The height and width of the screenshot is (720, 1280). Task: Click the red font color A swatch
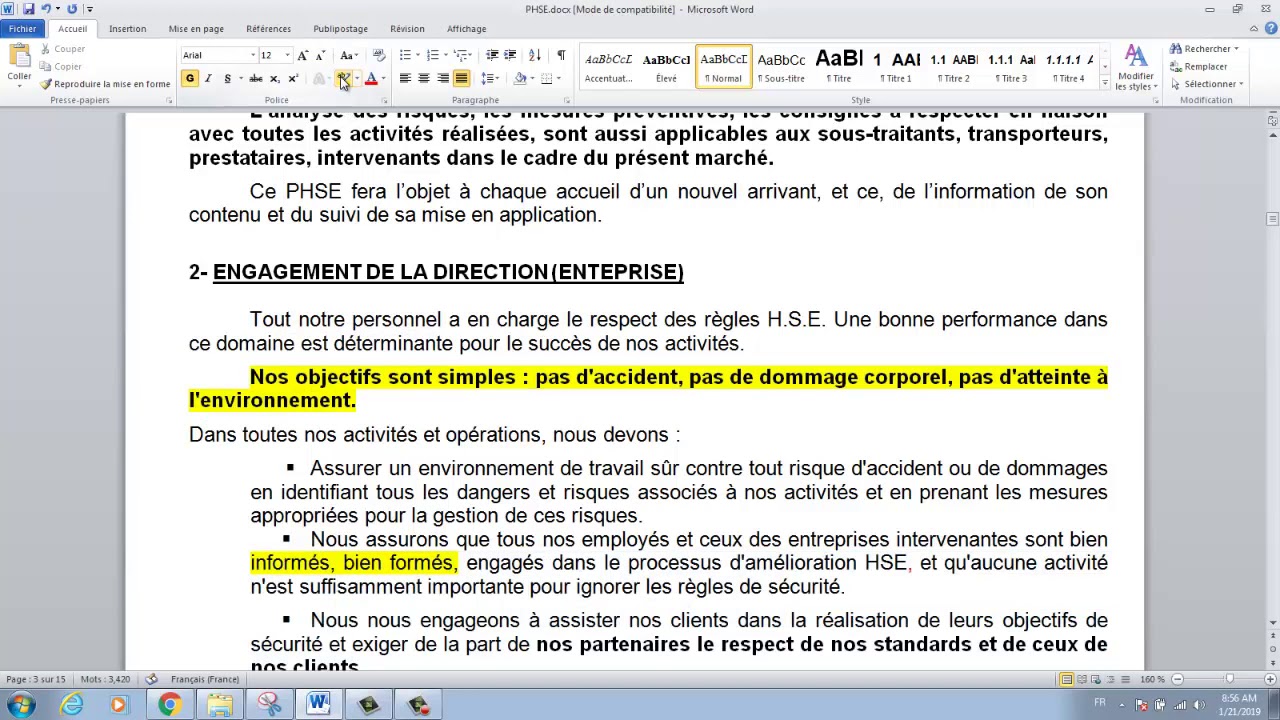pos(371,79)
